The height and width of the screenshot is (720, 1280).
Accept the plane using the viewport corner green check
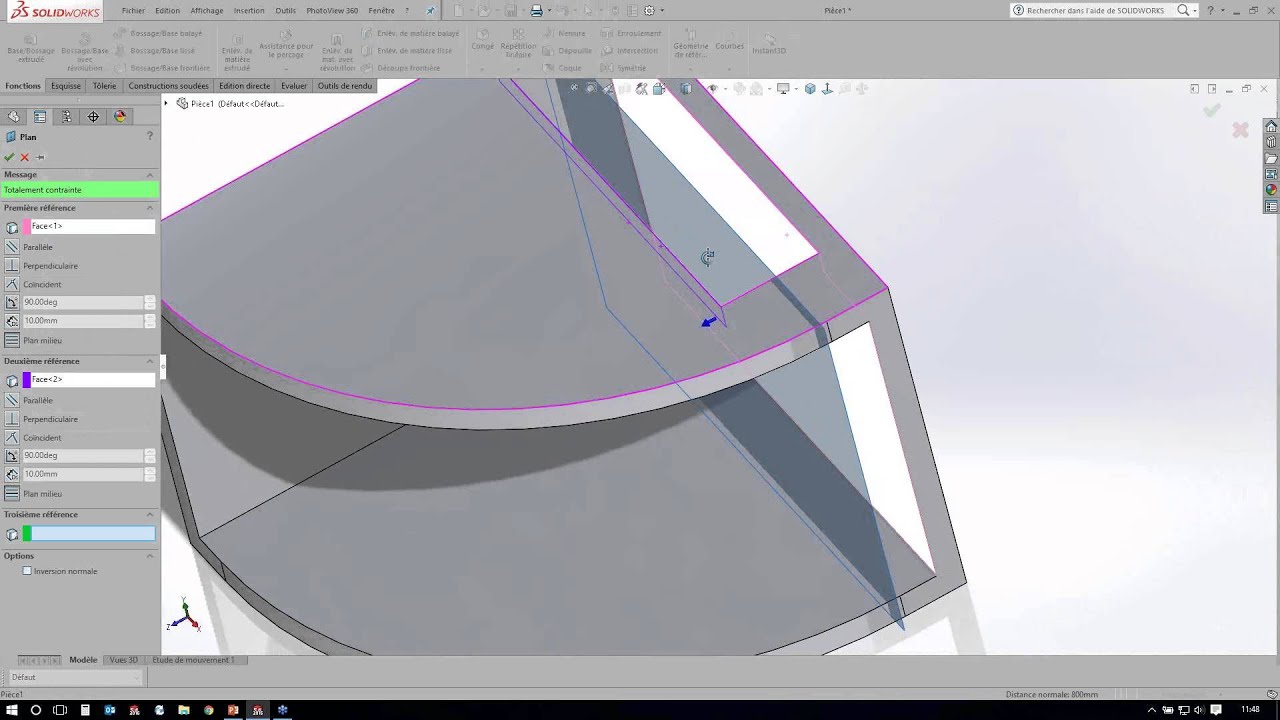tap(1212, 110)
